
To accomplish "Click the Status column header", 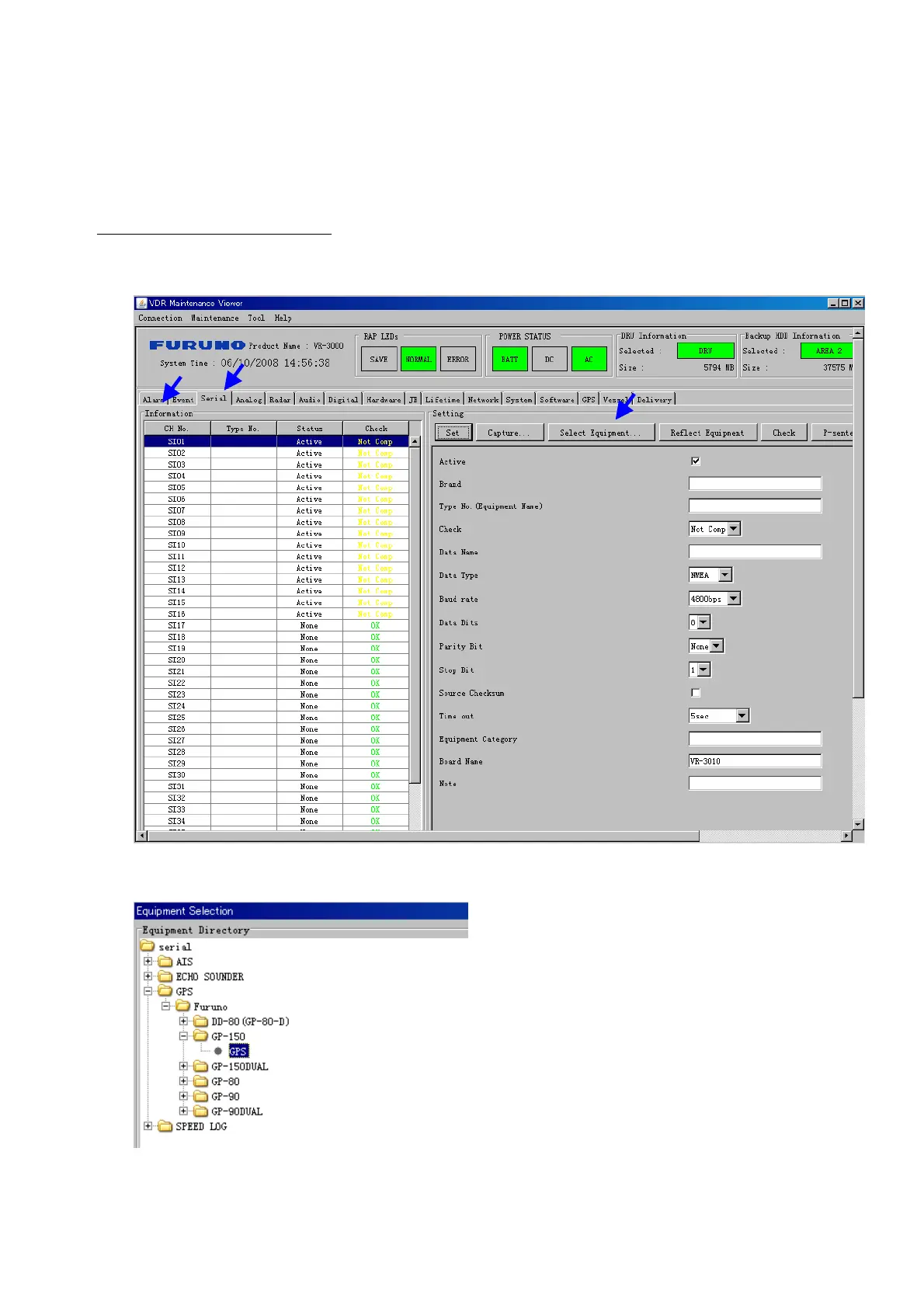I will (x=310, y=428).
